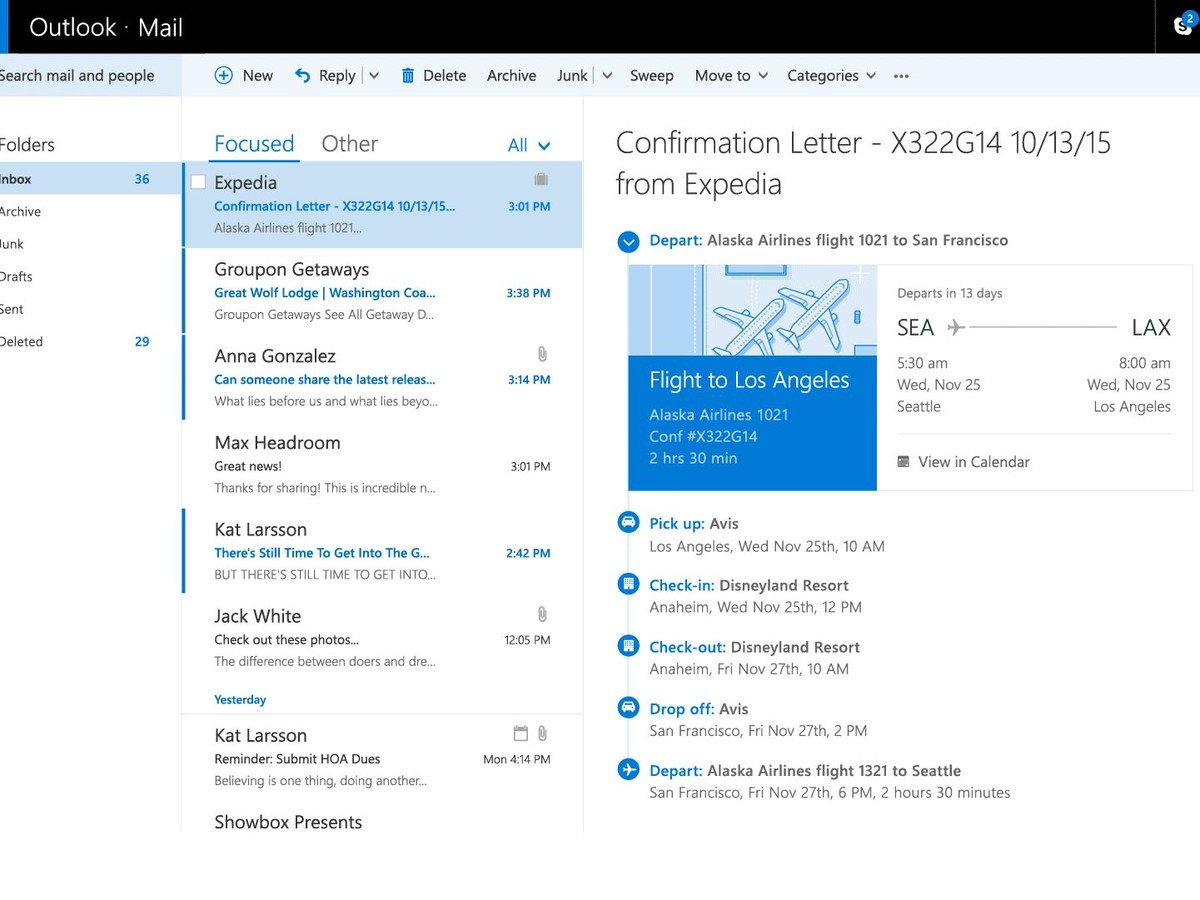Image resolution: width=1200 pixels, height=900 pixels.
Task: Open the Jack White photos email
Action: [382, 637]
